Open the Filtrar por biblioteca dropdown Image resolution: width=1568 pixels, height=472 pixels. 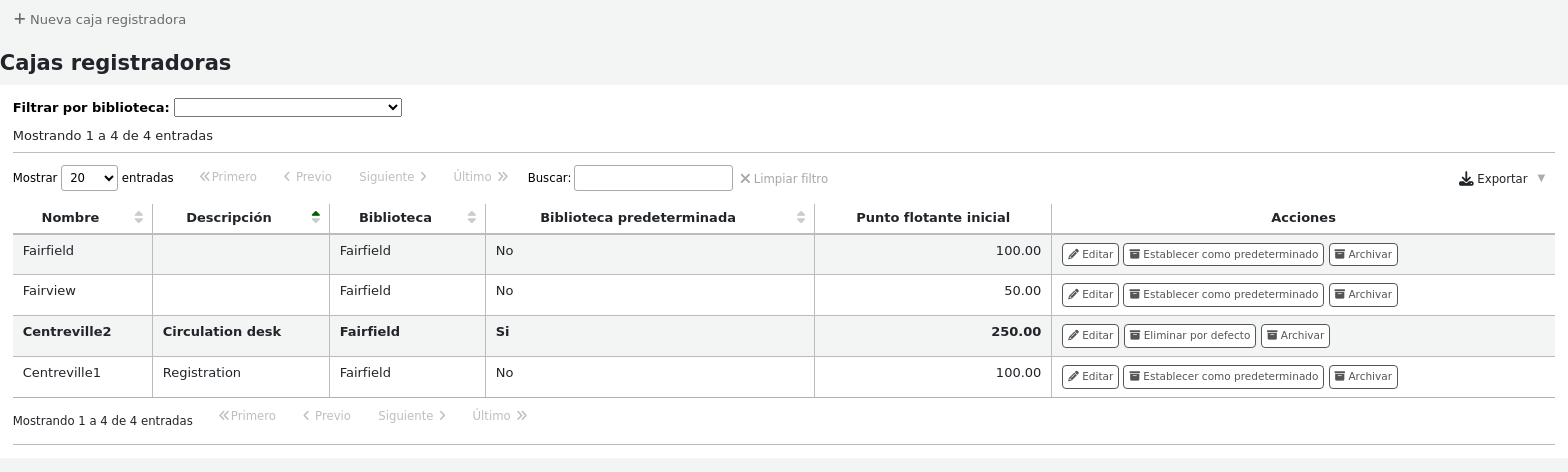[x=287, y=107]
